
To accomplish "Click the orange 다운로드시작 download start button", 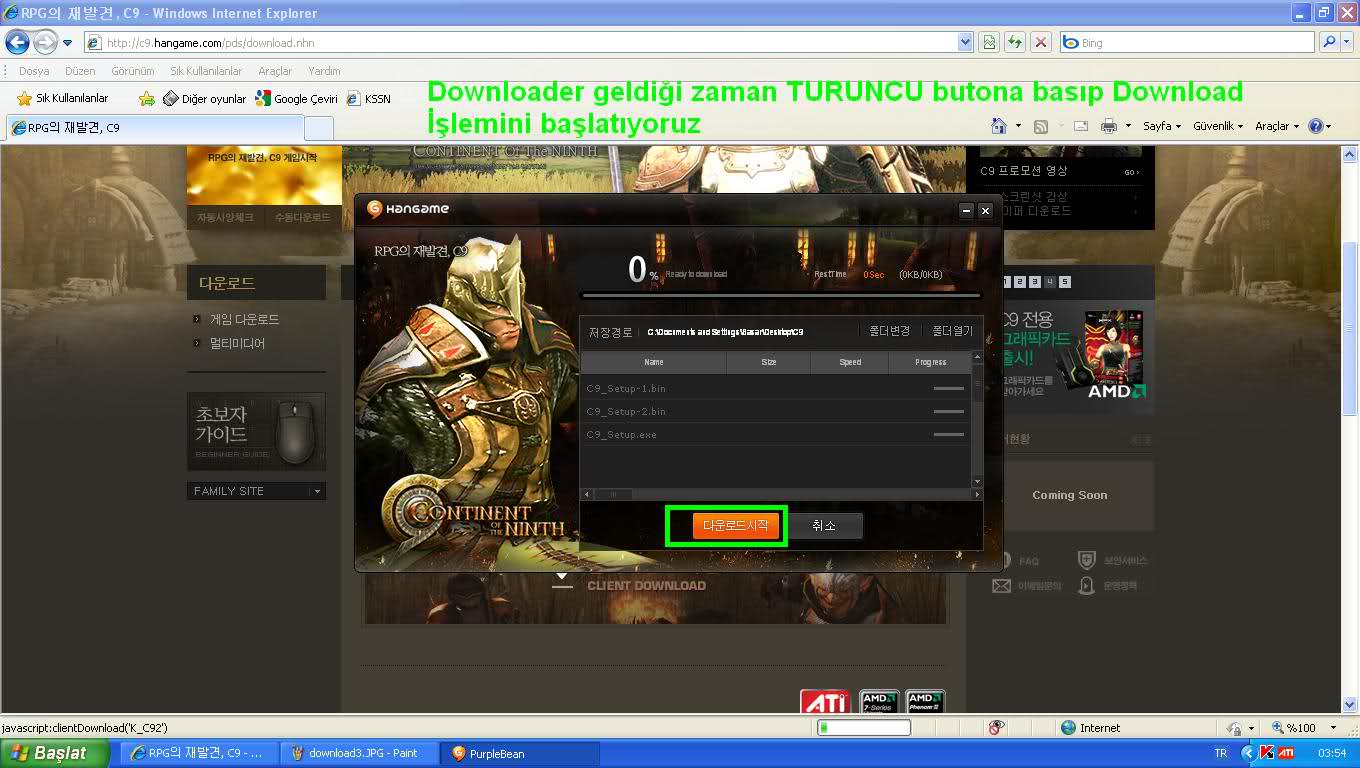I will coord(735,525).
